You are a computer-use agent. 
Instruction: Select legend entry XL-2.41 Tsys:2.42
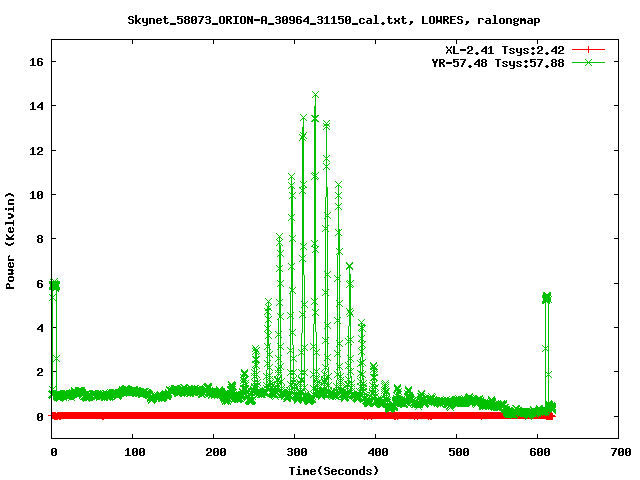[504, 50]
